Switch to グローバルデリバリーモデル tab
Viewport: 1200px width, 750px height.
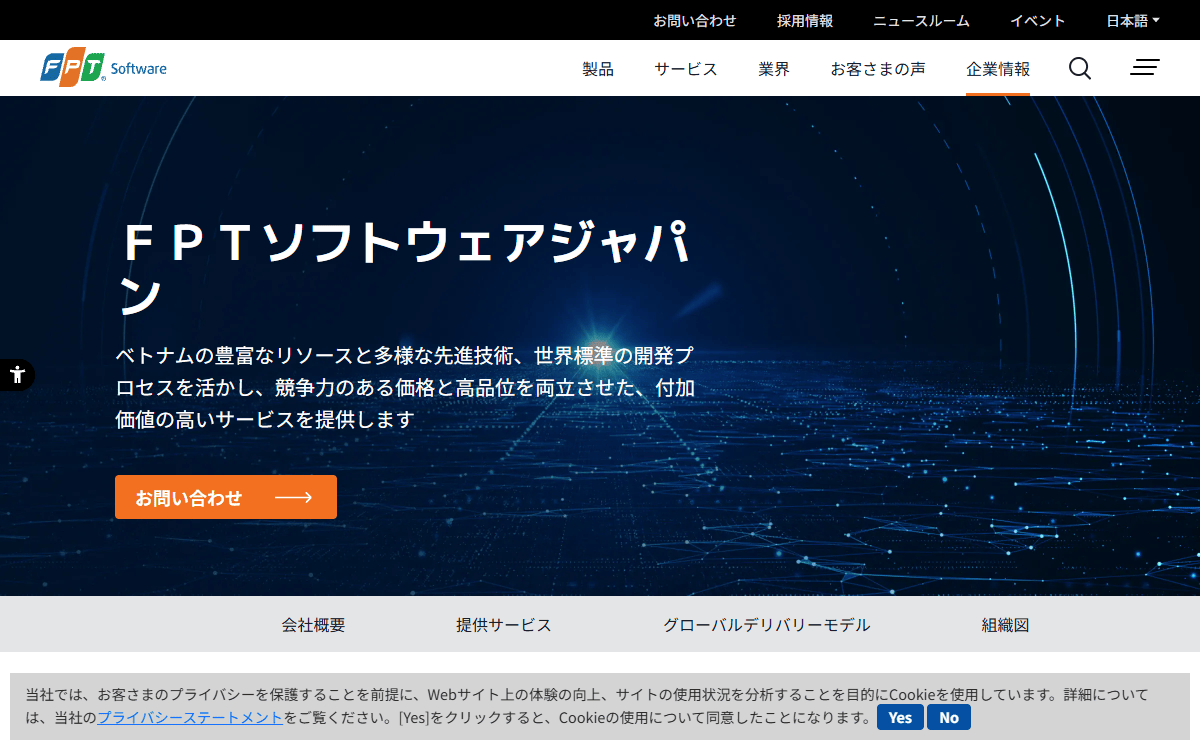tap(767, 625)
